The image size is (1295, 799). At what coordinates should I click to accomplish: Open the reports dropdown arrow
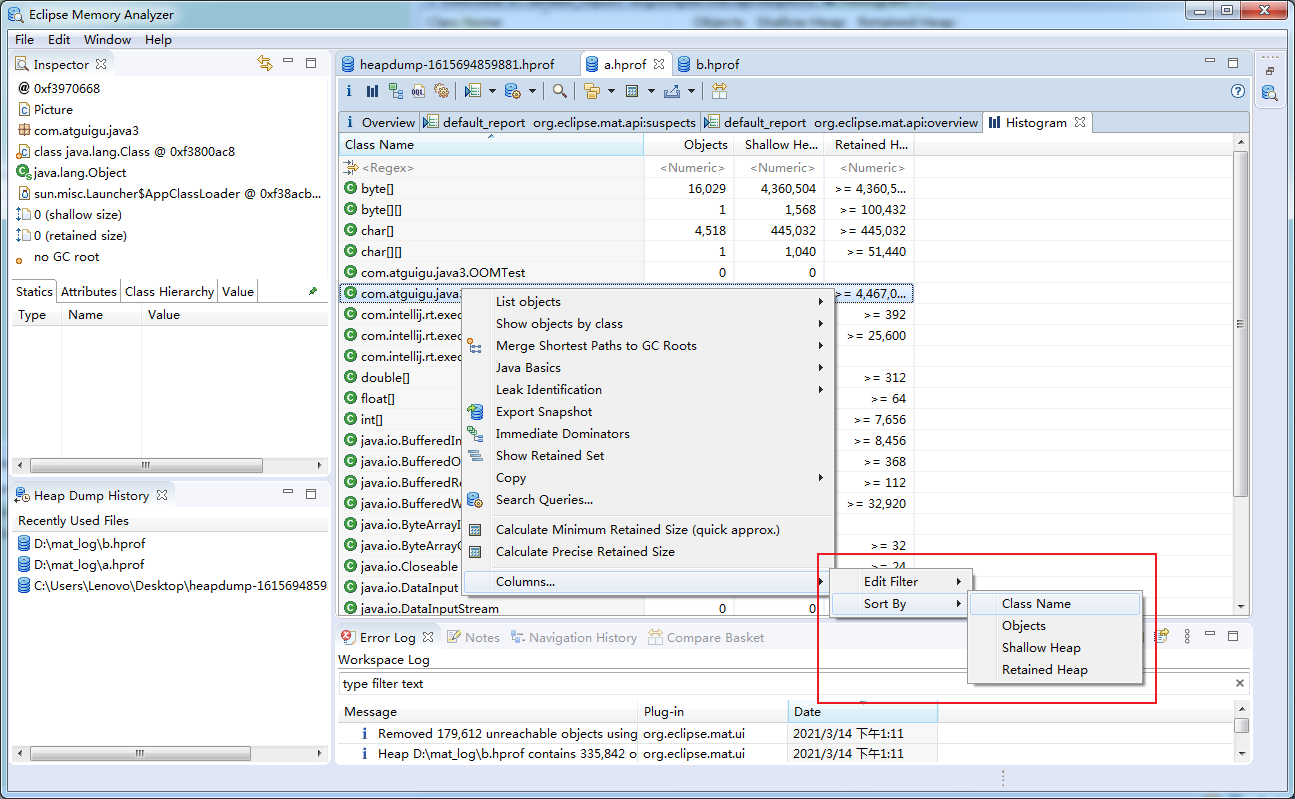492,91
